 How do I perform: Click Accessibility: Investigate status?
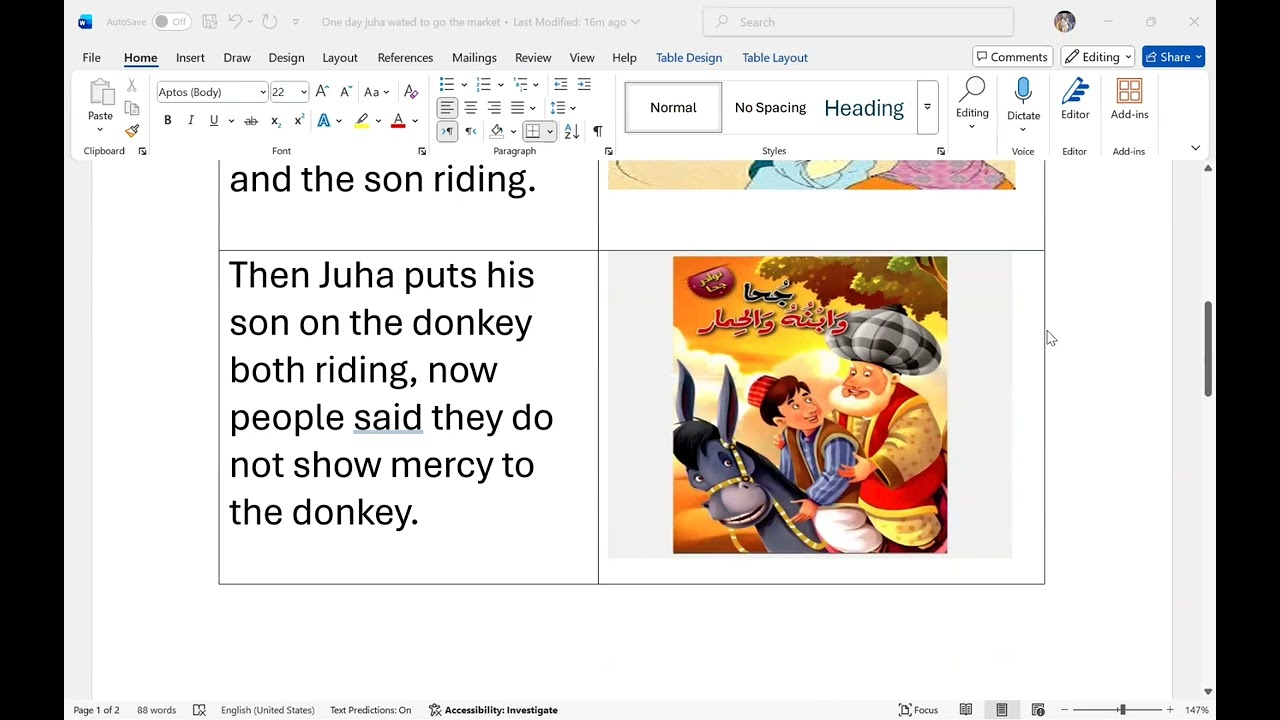pos(493,710)
